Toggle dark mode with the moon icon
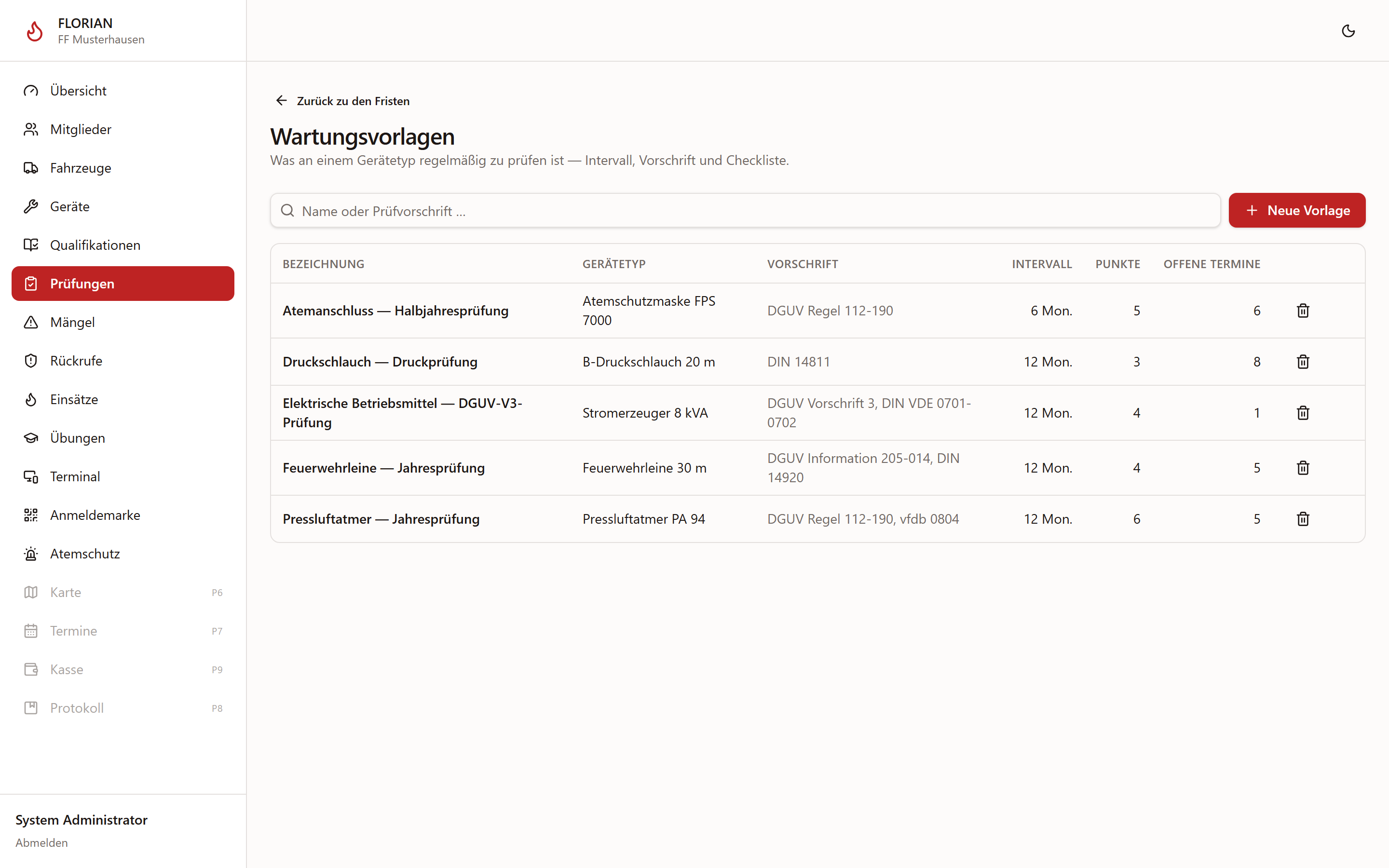 [1348, 31]
